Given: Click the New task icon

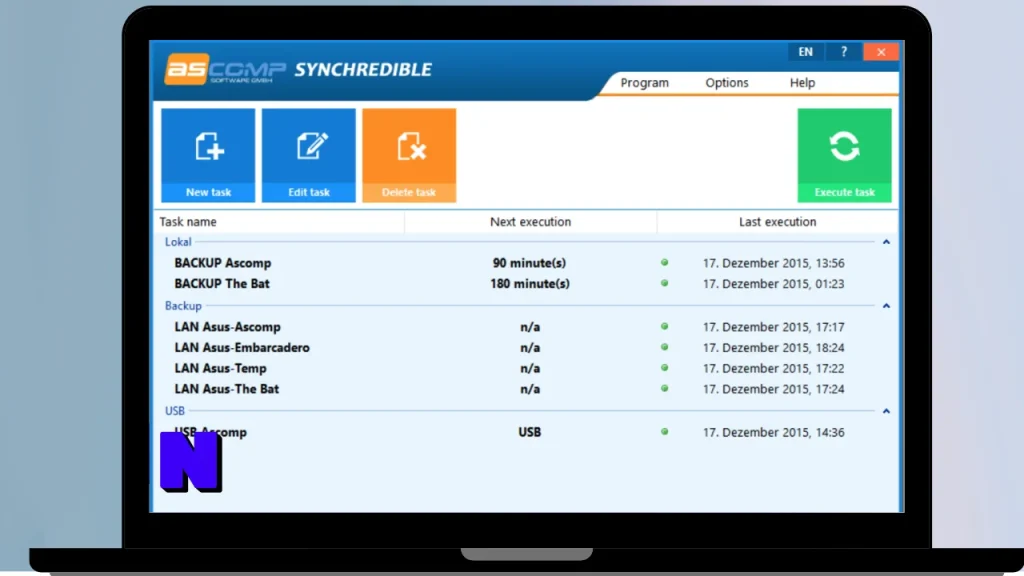Looking at the screenshot, I should tap(208, 155).
